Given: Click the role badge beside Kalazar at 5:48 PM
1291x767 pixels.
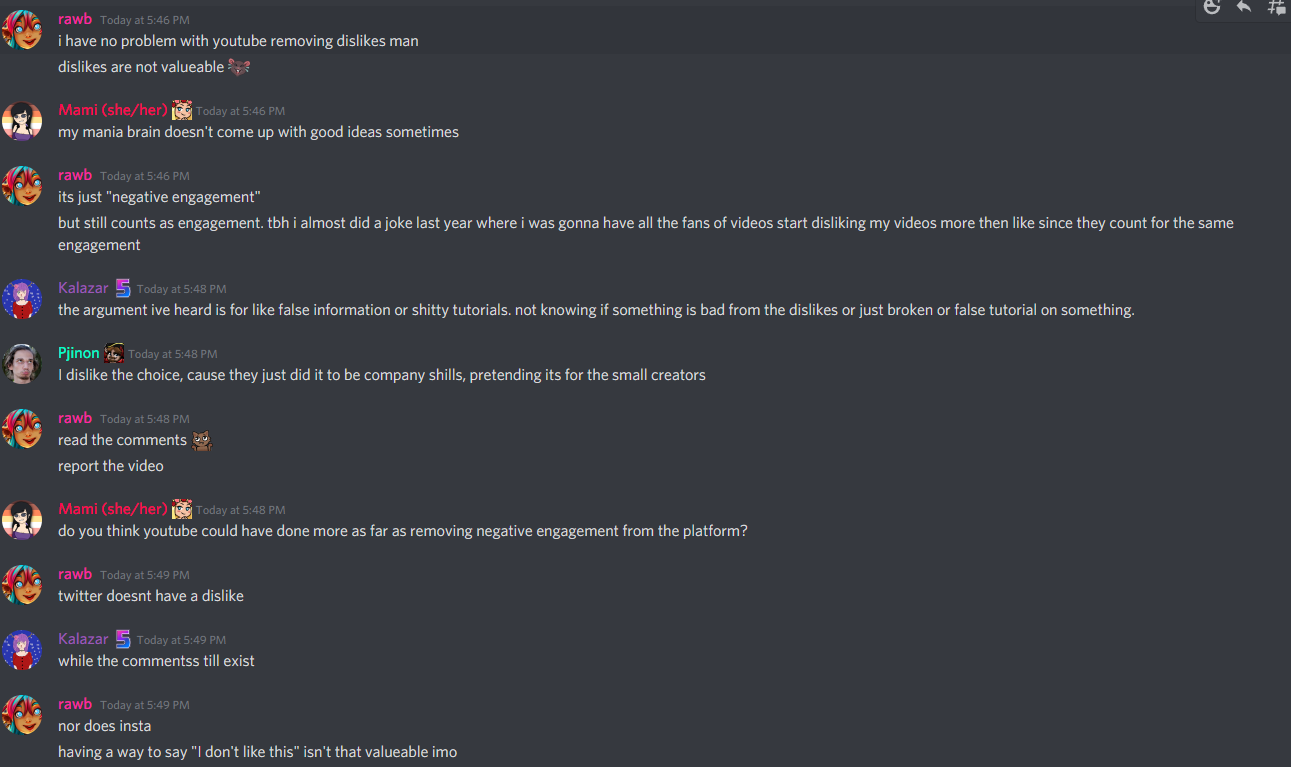Looking at the screenshot, I should [123, 288].
